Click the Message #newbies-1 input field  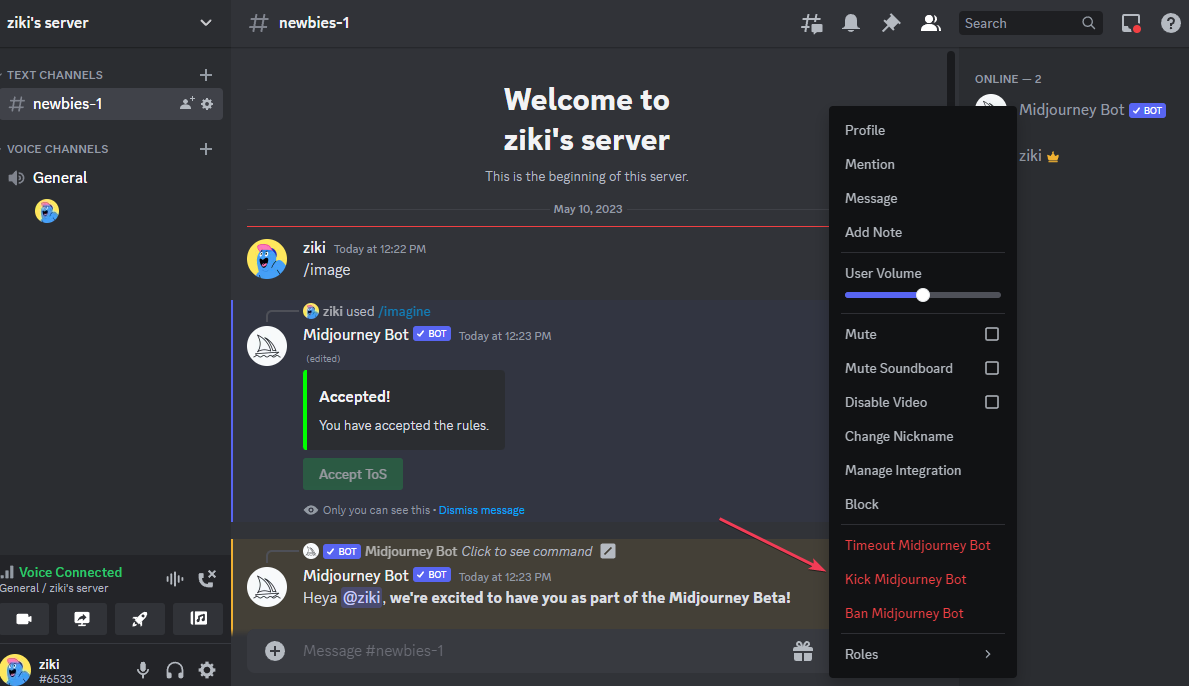click(500, 650)
